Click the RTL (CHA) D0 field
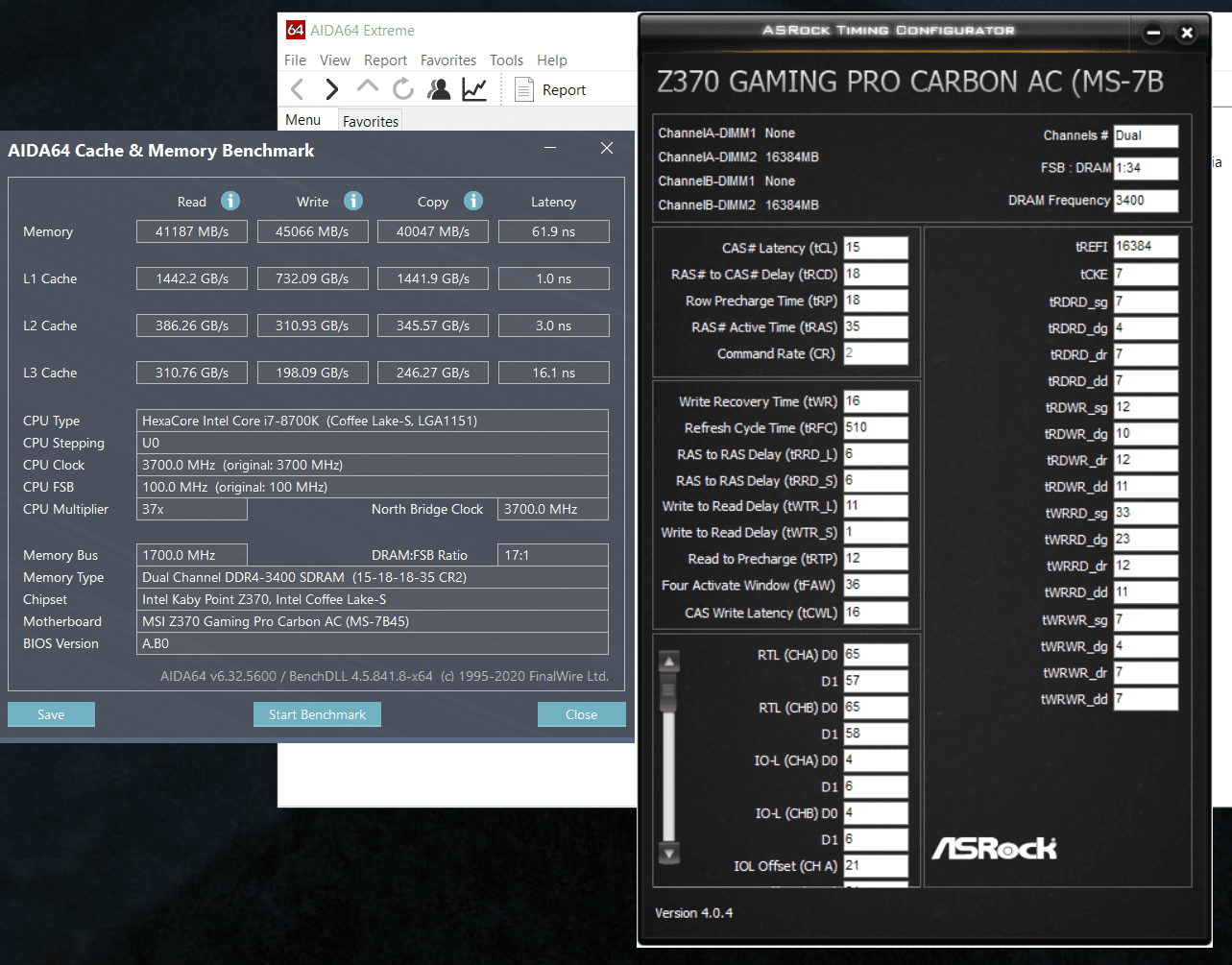This screenshot has height=965, width=1232. coord(876,655)
